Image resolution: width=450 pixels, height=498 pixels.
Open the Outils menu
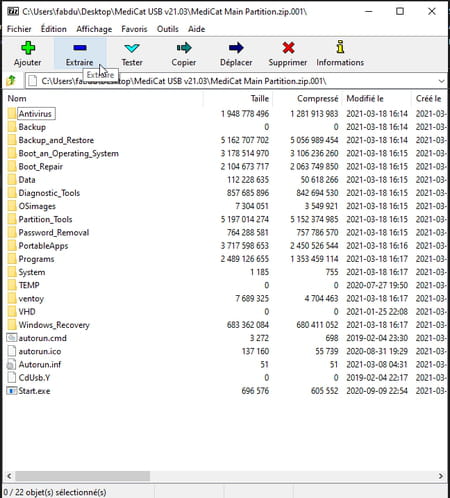pos(168,29)
